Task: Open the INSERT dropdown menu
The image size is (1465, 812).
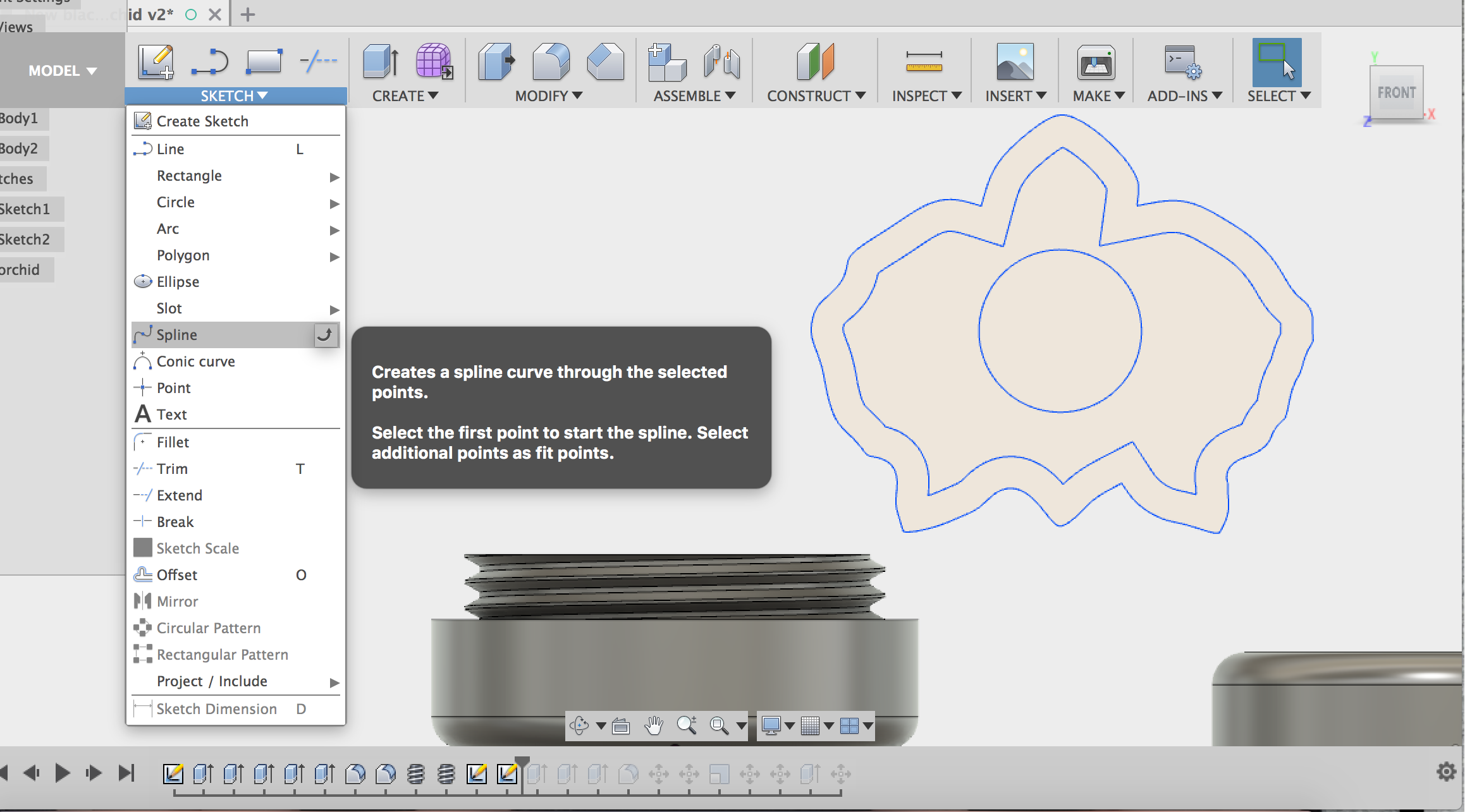Action: tap(1015, 96)
